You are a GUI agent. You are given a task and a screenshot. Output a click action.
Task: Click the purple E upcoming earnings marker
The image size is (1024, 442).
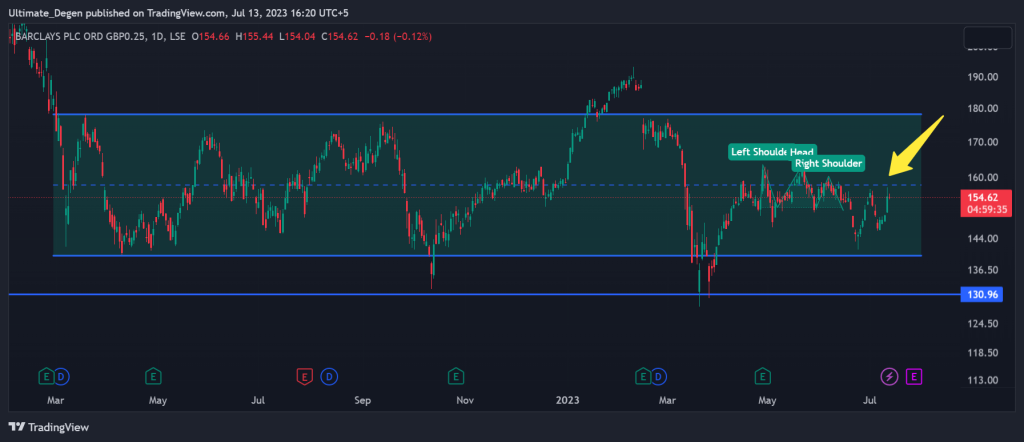(915, 376)
